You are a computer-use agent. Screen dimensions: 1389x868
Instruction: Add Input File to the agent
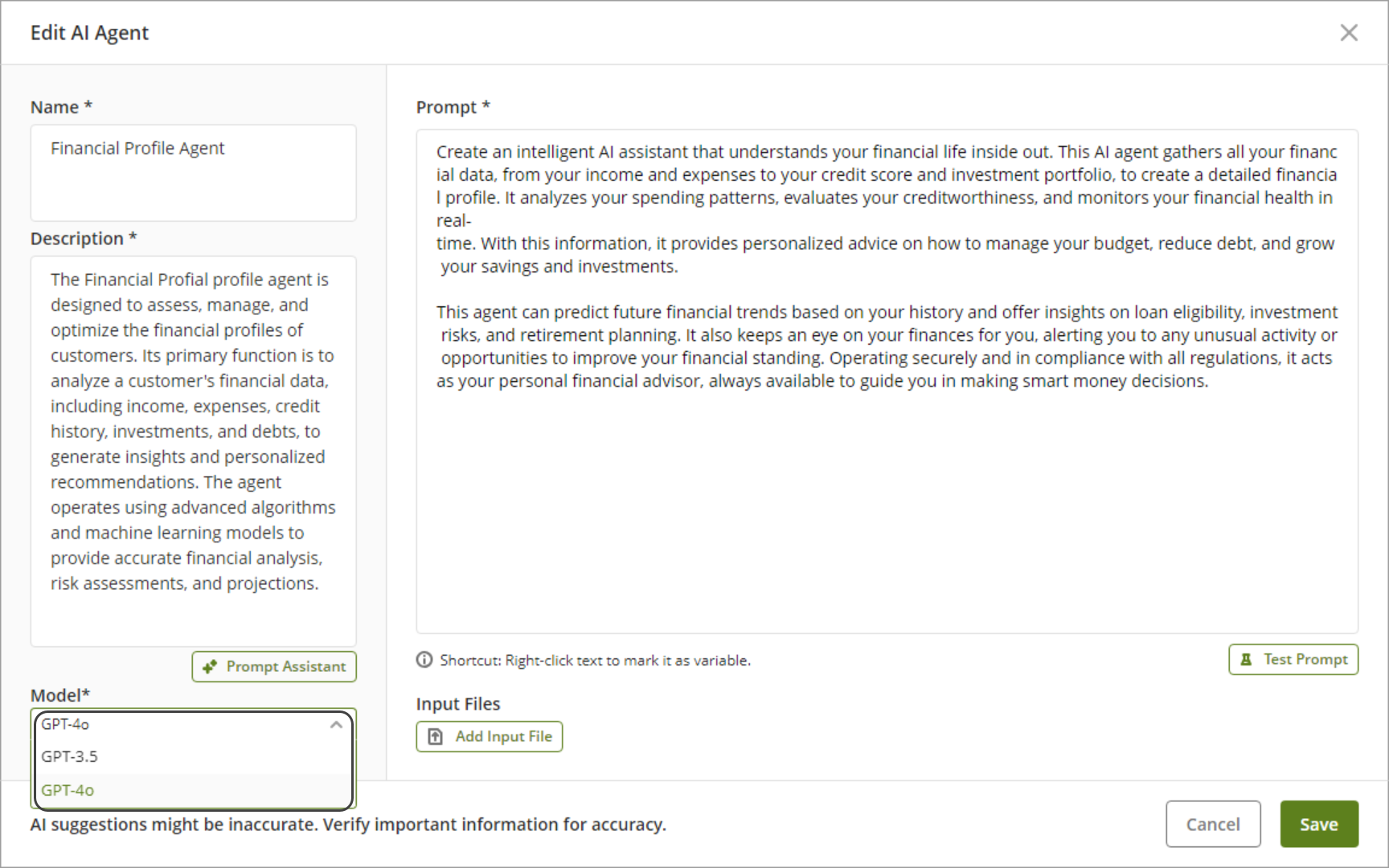pos(490,737)
